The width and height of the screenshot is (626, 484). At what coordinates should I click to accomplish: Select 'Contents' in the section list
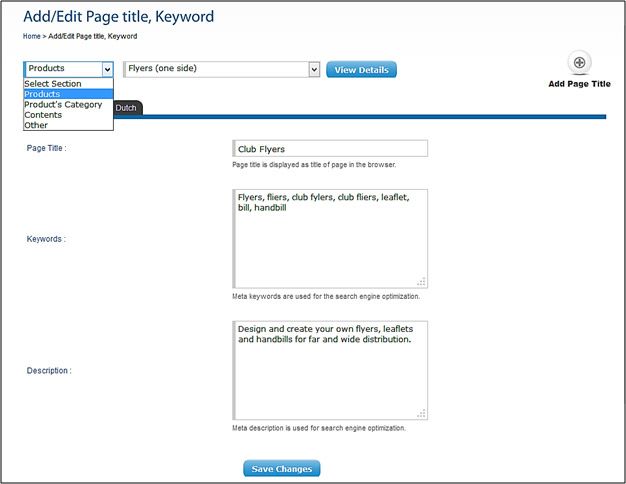point(42,115)
